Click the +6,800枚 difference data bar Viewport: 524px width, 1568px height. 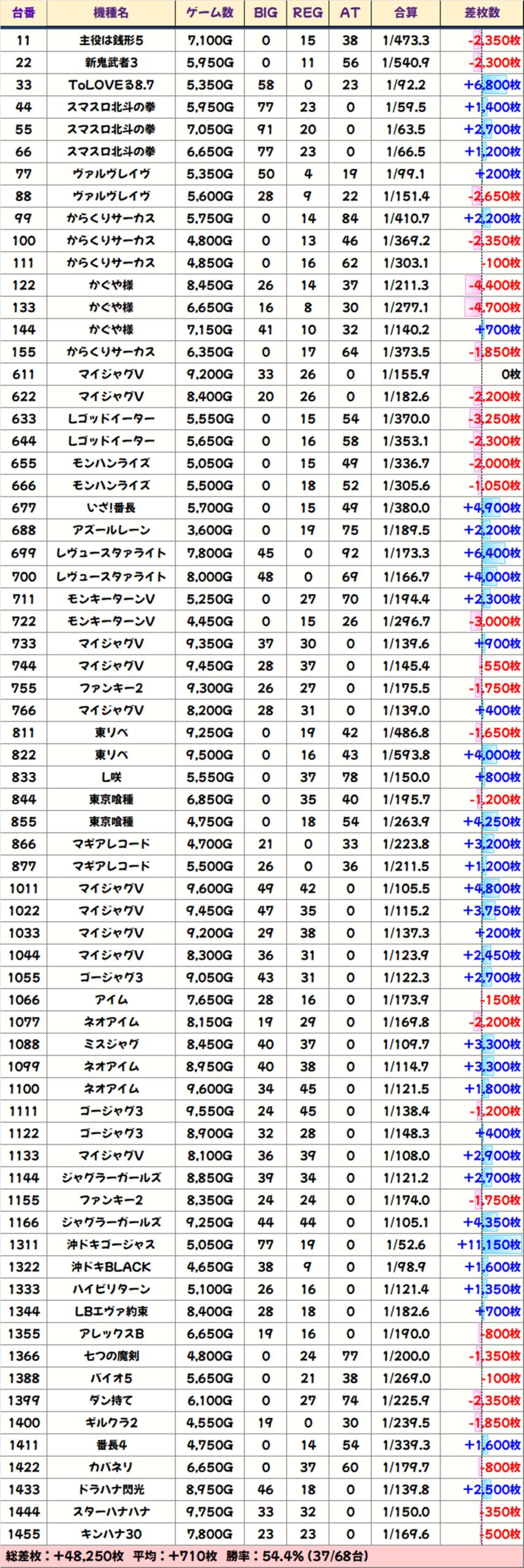[x=492, y=85]
